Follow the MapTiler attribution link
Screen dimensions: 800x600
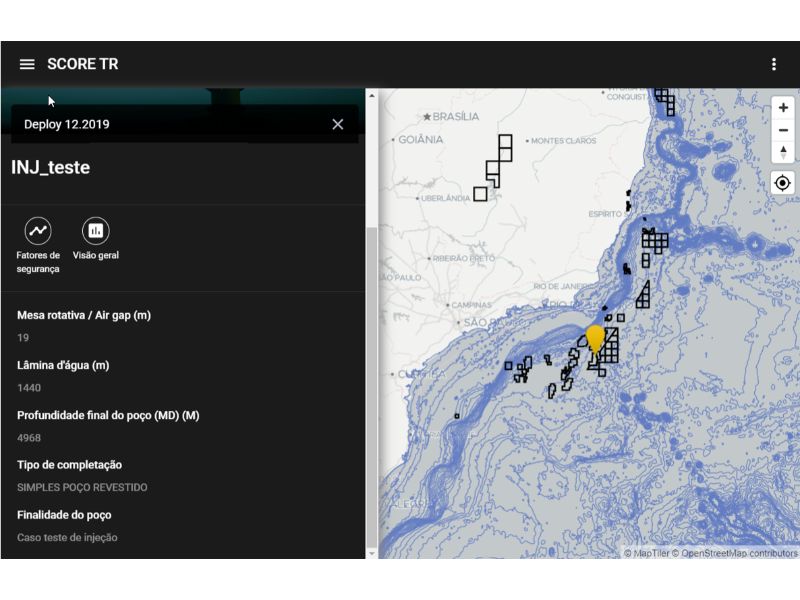[x=646, y=553]
